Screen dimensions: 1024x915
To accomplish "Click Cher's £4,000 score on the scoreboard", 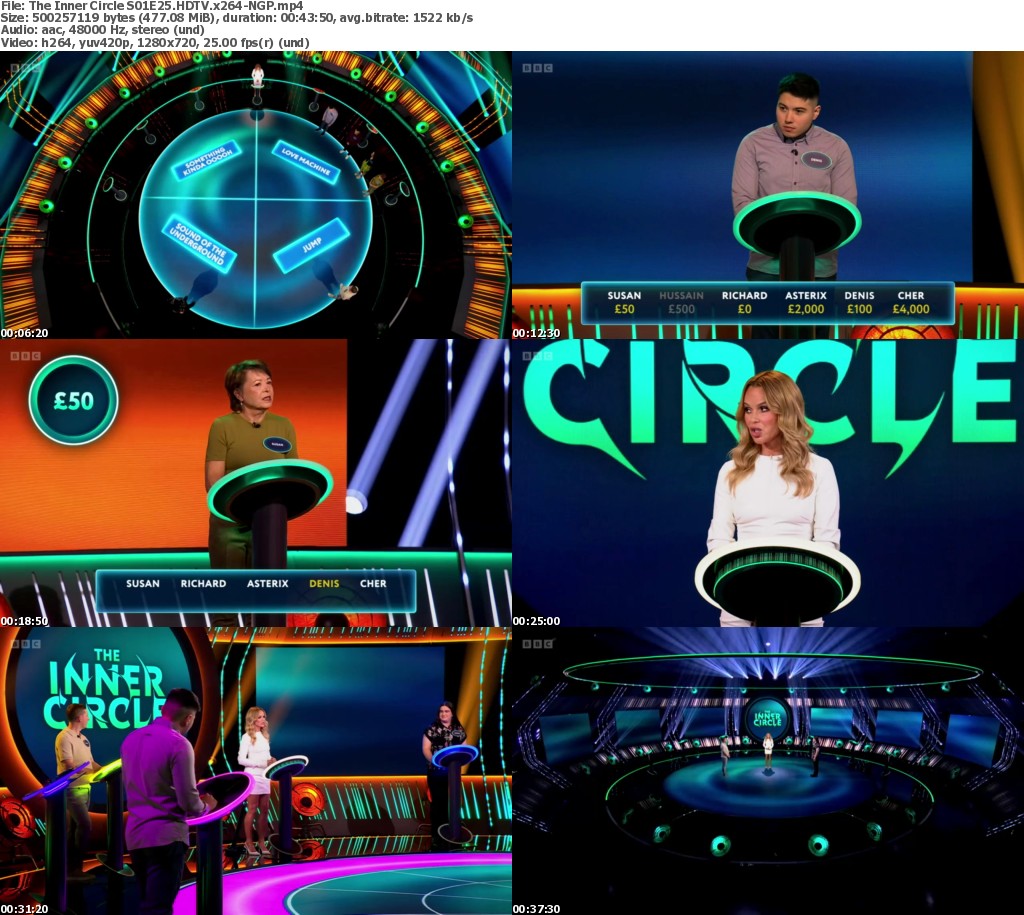I will click(x=911, y=302).
